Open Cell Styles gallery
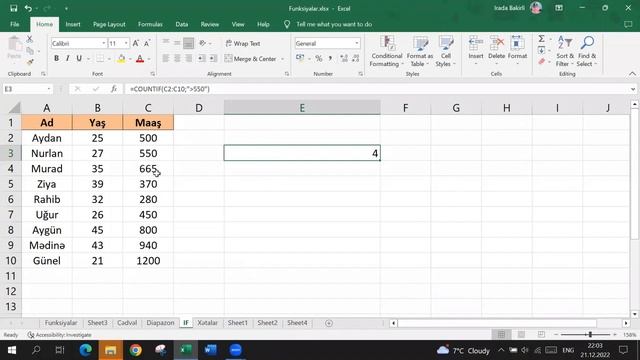The width and height of the screenshot is (640, 360). 445,51
